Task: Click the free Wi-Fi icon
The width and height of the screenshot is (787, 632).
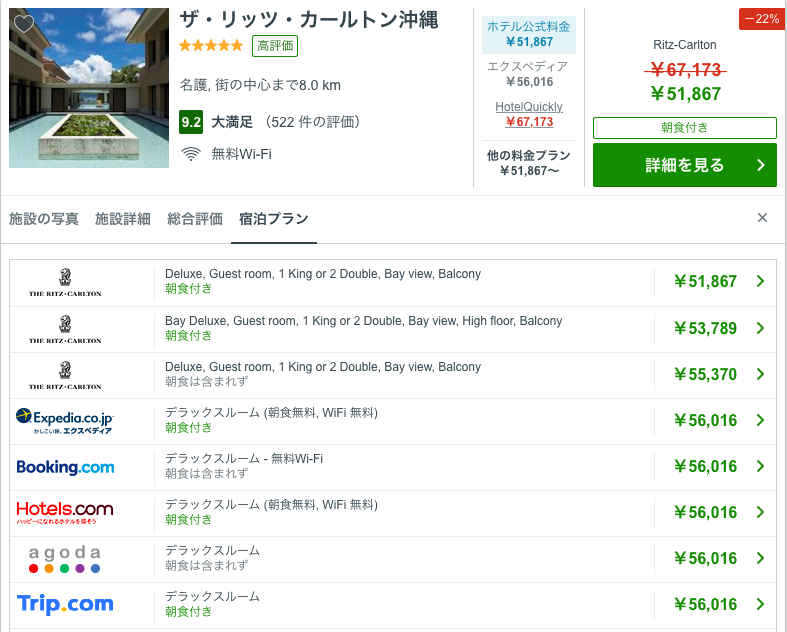Action: coord(191,154)
